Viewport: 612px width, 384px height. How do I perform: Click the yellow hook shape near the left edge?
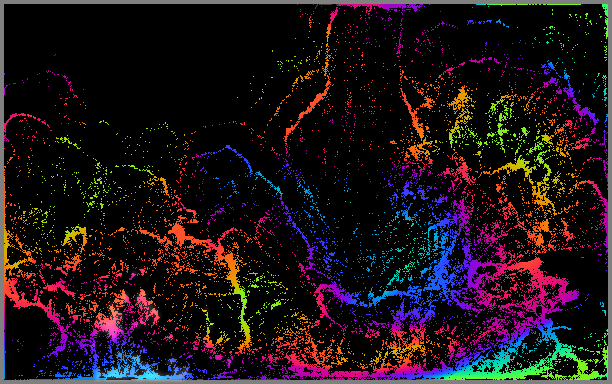point(76,238)
